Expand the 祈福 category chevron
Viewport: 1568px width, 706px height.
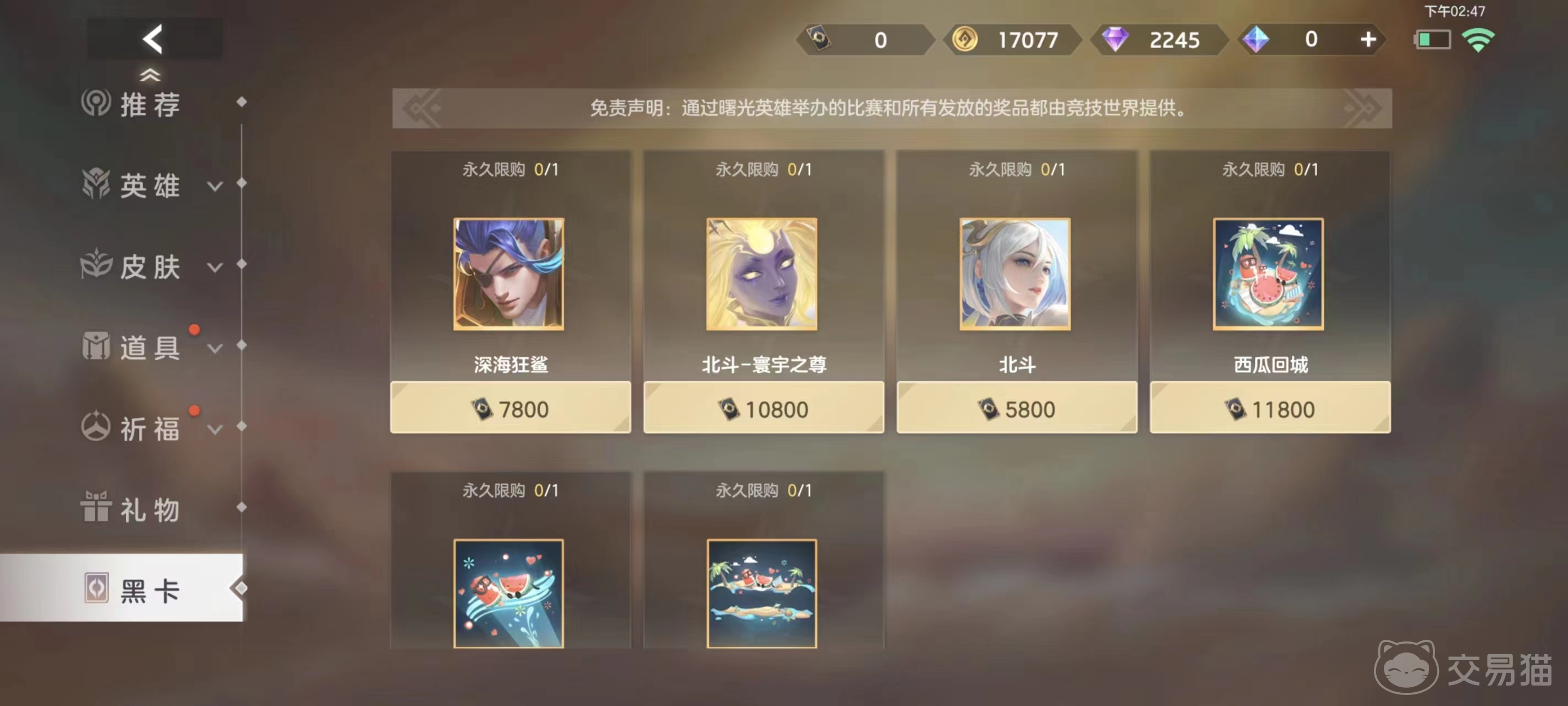[215, 430]
